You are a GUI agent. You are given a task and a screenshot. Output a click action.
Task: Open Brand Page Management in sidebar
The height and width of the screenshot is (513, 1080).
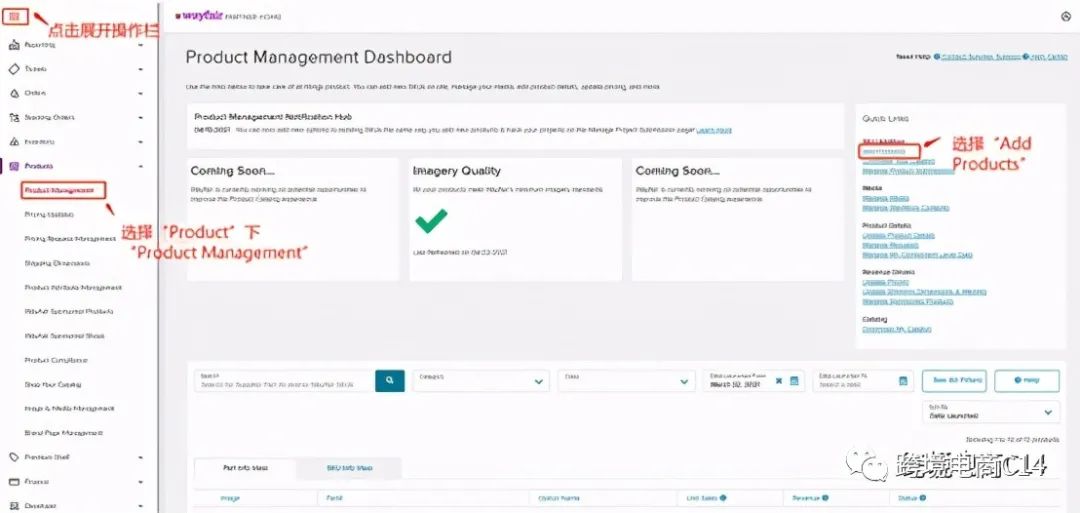(x=63, y=433)
